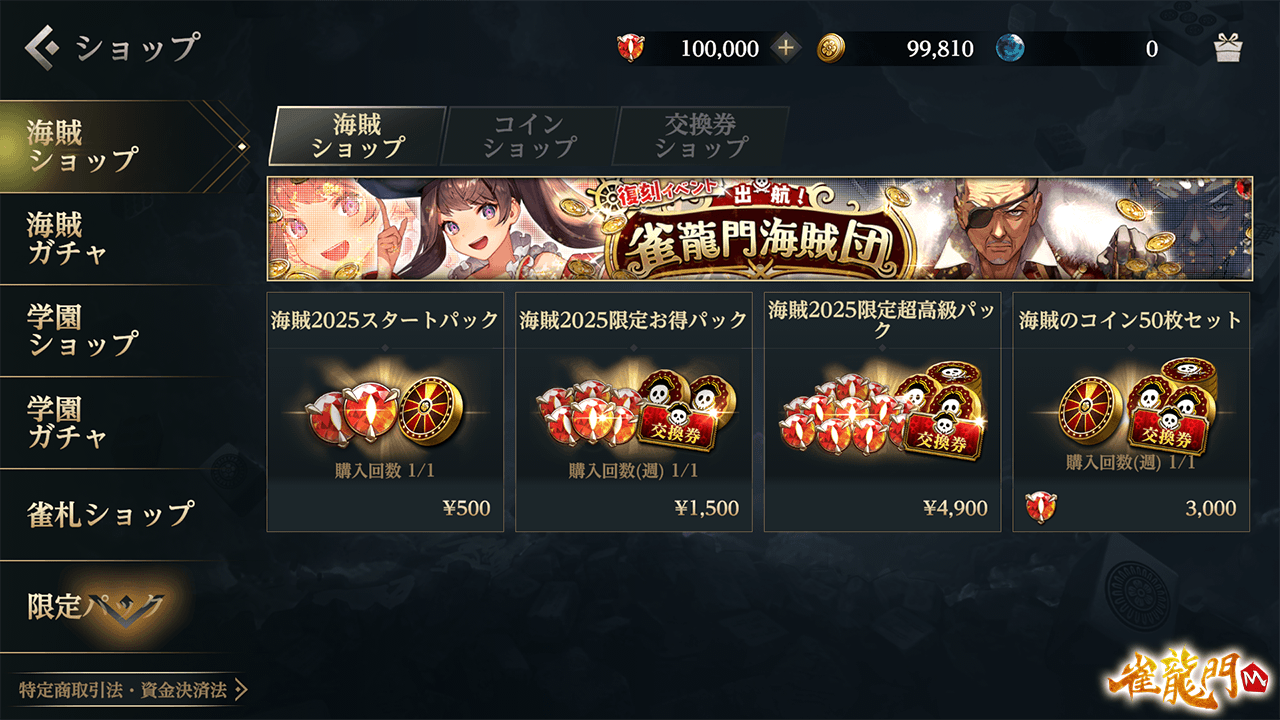
Task: Tap the blue orb currency icon
Action: [1010, 48]
